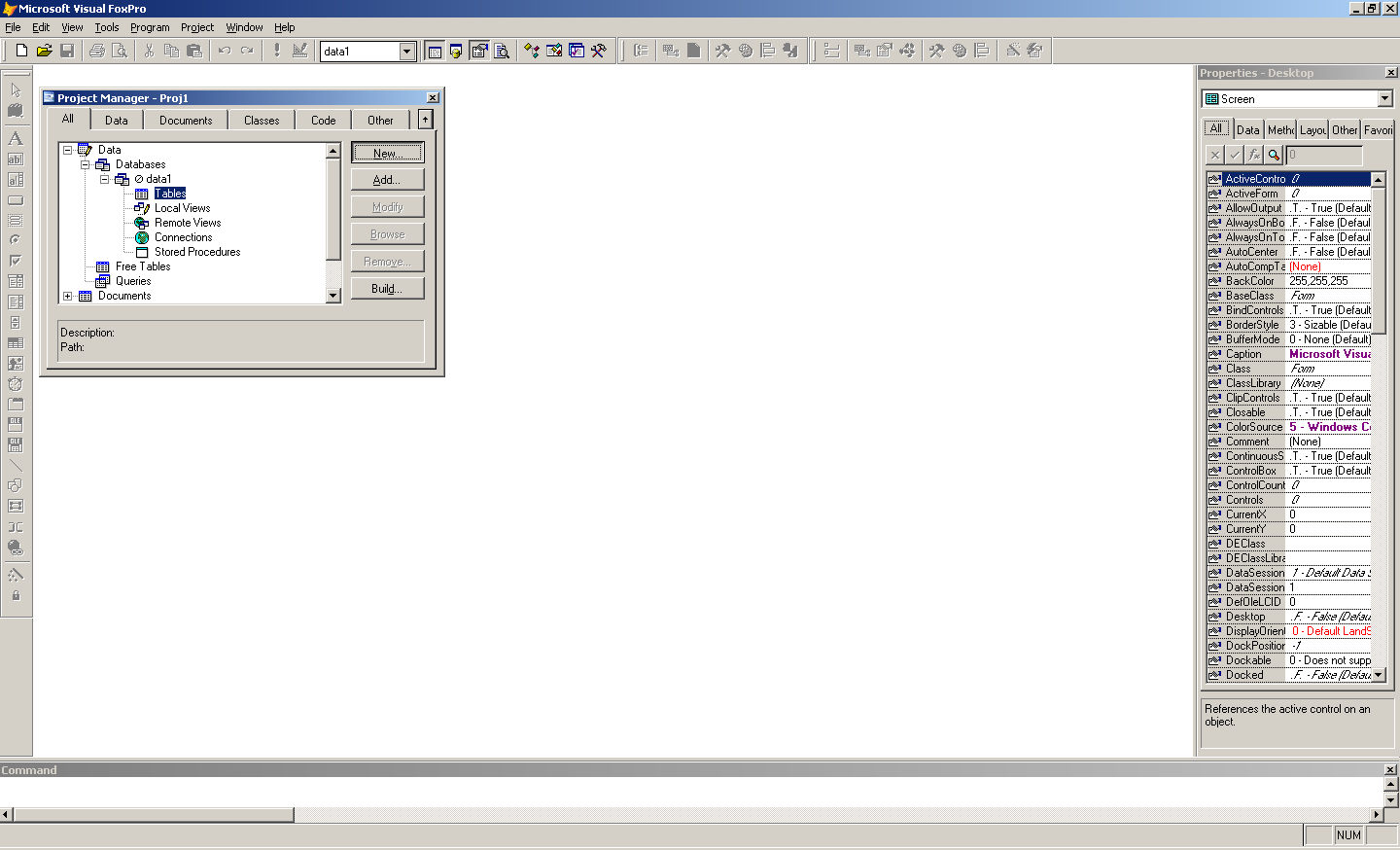Click the Add... button
This screenshot has height=850, width=1400.
(x=388, y=180)
